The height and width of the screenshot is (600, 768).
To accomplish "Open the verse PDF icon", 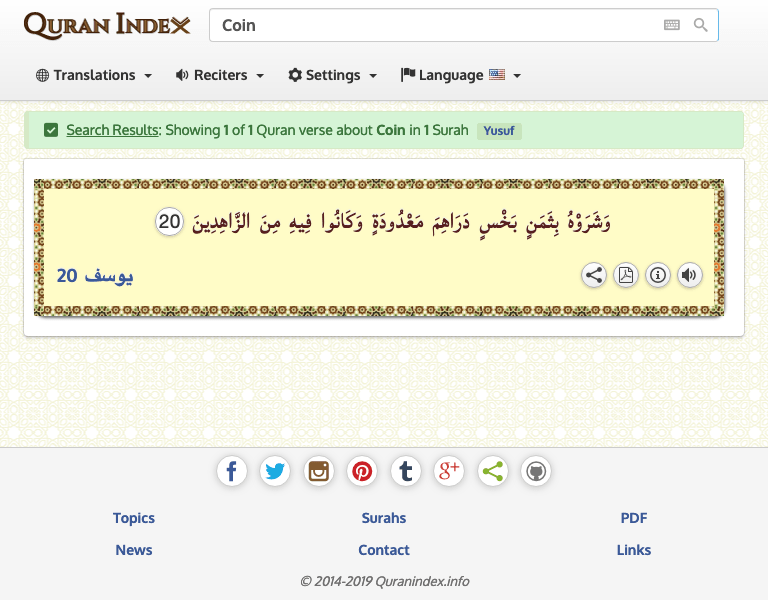I will pos(626,275).
